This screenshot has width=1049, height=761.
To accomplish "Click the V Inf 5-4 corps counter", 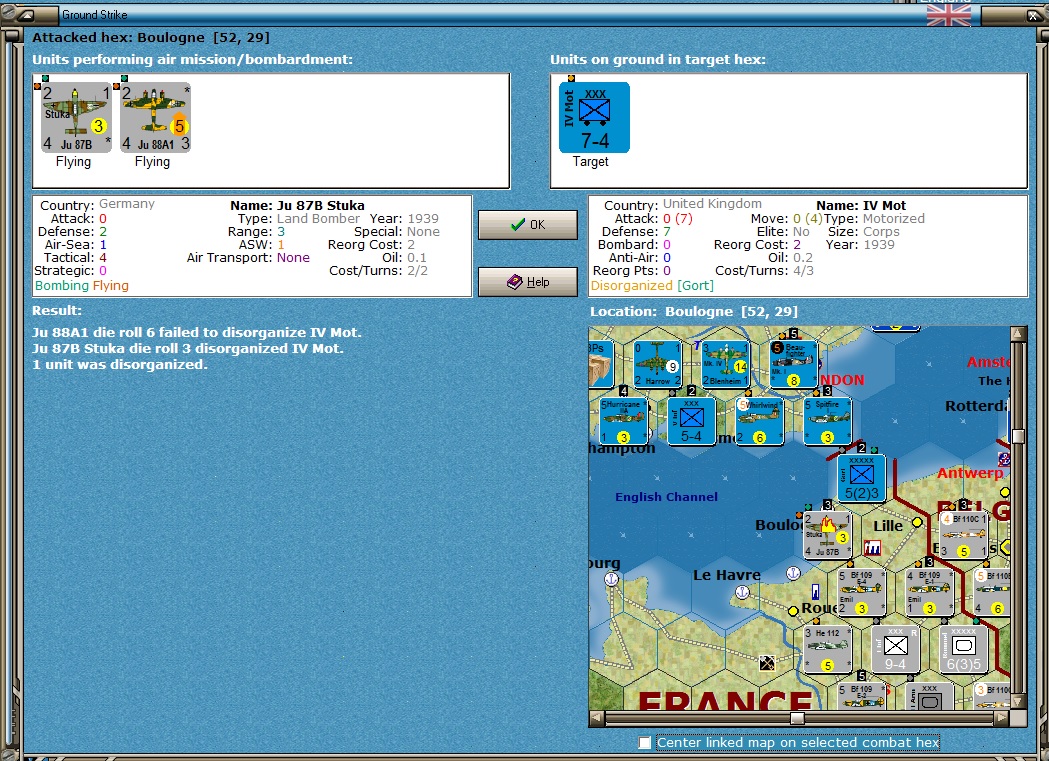I will 691,421.
